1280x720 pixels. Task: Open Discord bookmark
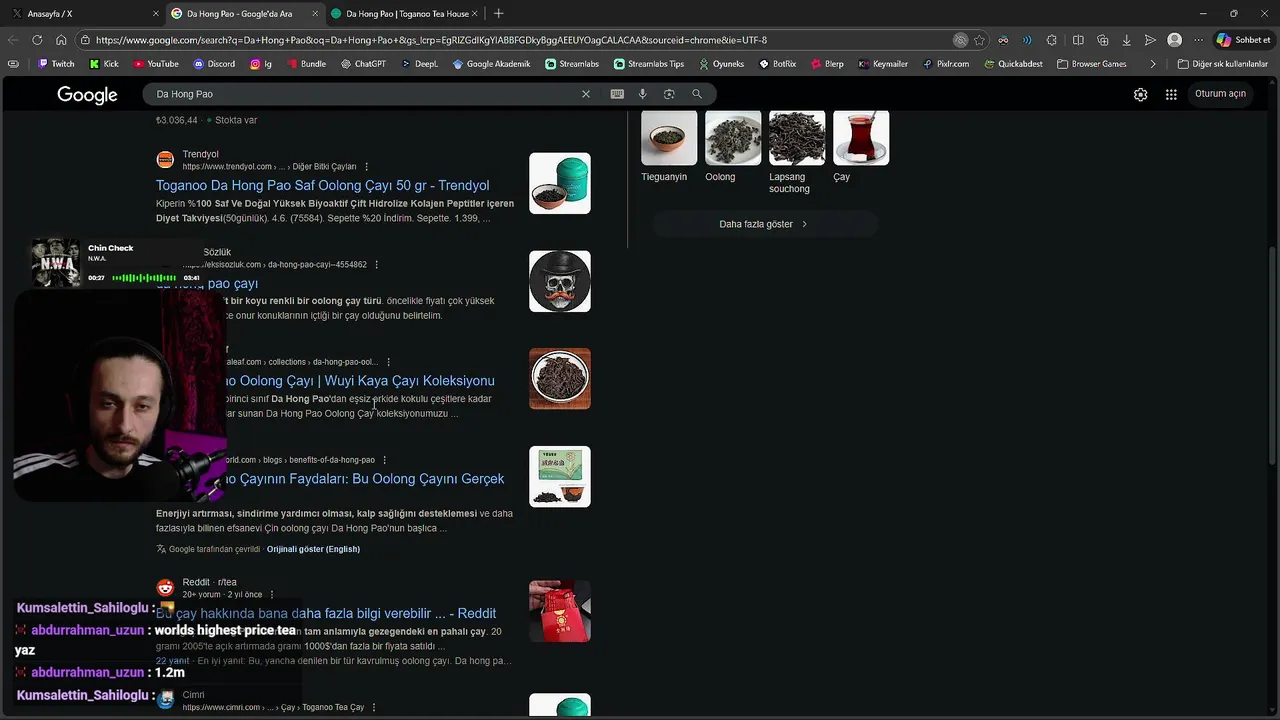[x=214, y=64]
